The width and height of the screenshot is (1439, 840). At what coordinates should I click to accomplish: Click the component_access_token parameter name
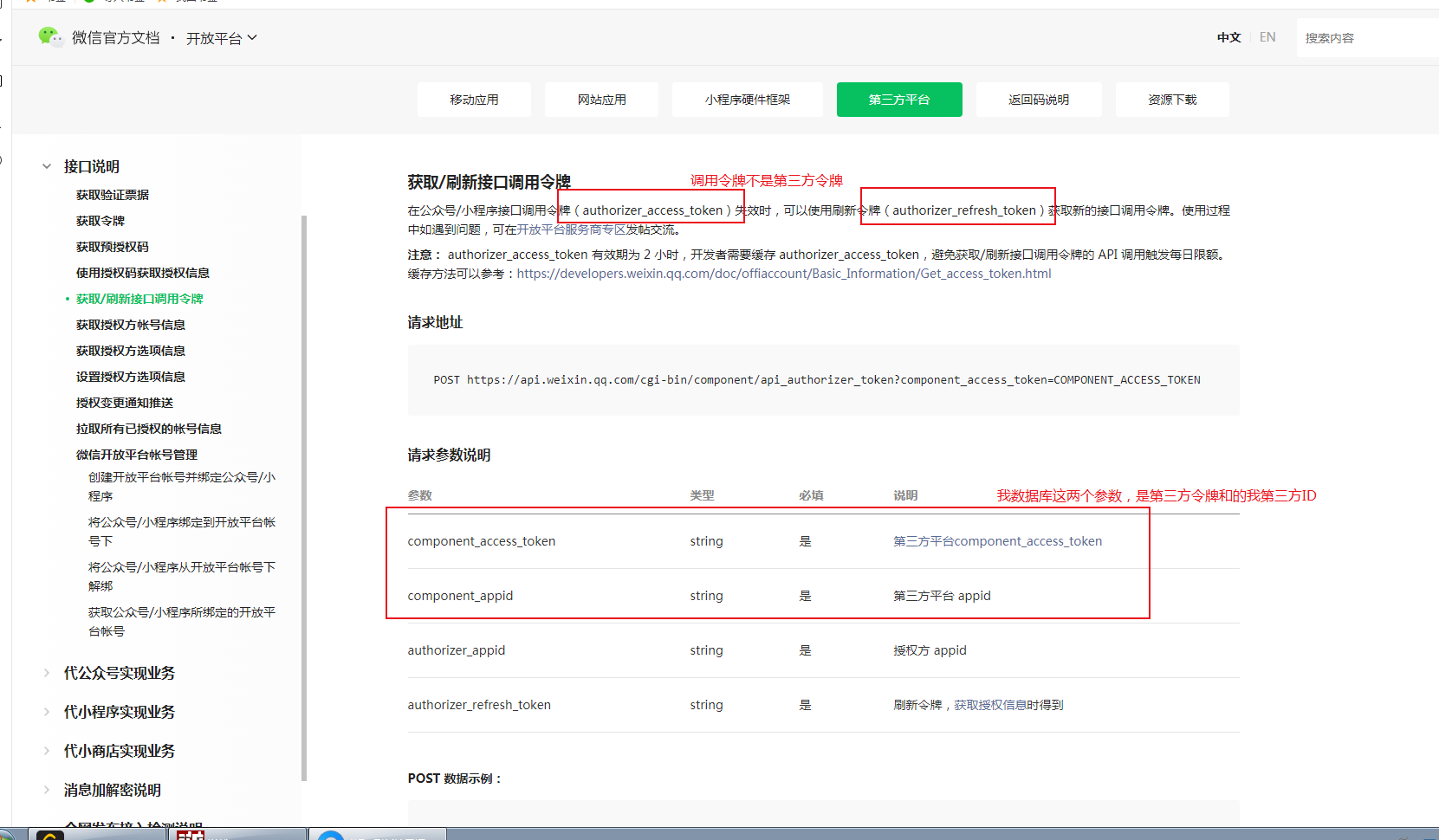[x=482, y=541]
